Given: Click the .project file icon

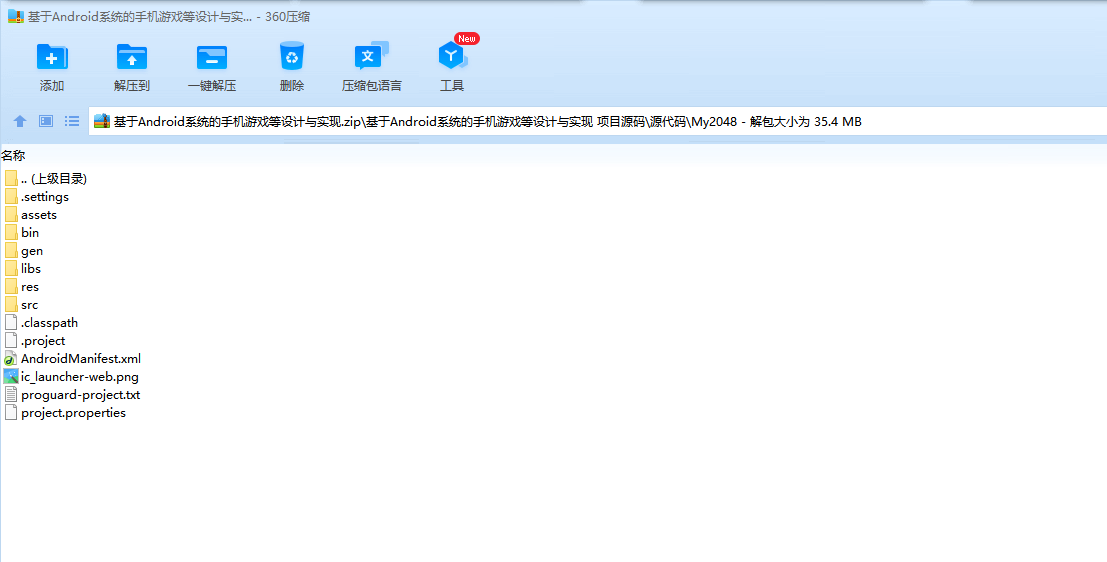Looking at the screenshot, I should click(11, 340).
